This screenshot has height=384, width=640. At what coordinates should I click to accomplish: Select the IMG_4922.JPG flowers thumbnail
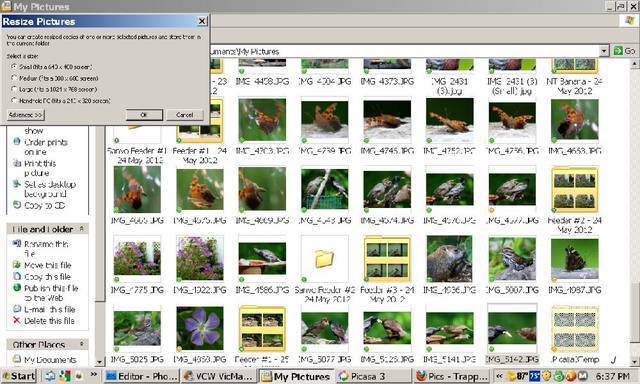tap(200, 259)
